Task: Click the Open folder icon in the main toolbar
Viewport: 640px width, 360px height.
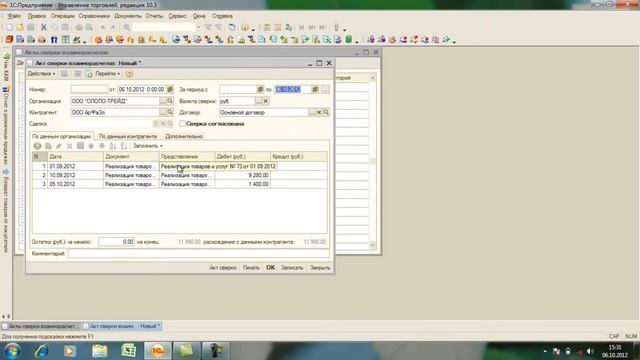Action: [x=20, y=27]
